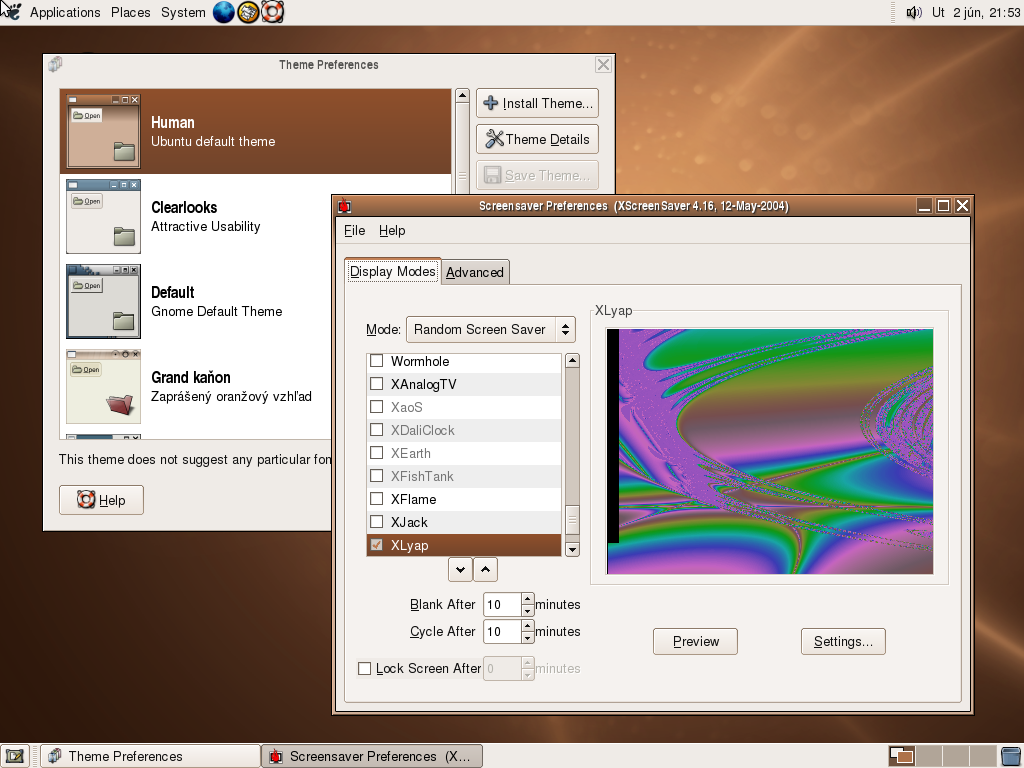The width and height of the screenshot is (1024, 768).
Task: Open the File menu in Screensaver Preferences
Action: 355,231
